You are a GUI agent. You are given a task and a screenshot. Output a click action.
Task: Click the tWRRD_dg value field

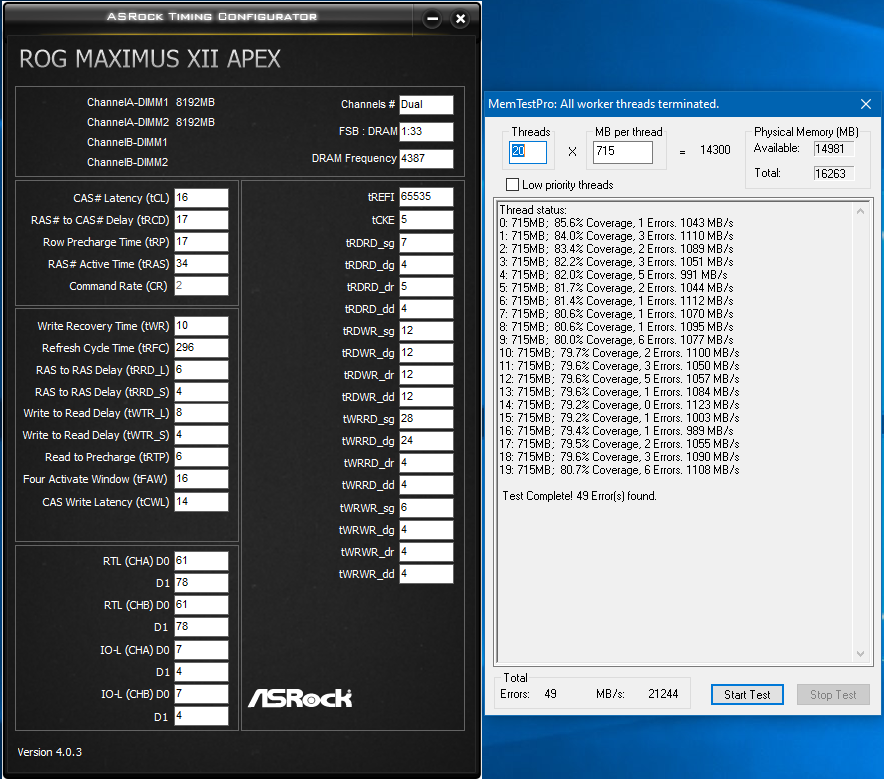coord(426,441)
